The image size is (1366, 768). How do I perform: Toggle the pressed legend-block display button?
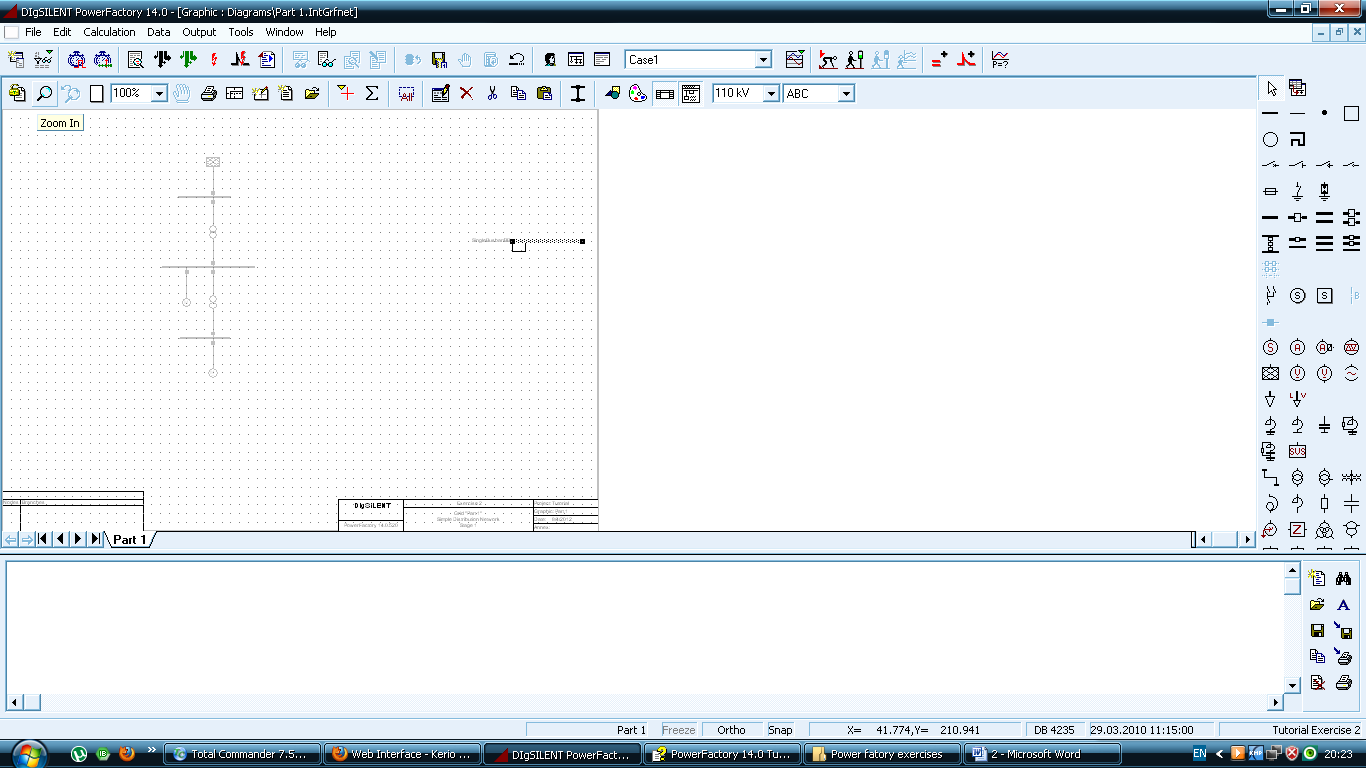[691, 93]
